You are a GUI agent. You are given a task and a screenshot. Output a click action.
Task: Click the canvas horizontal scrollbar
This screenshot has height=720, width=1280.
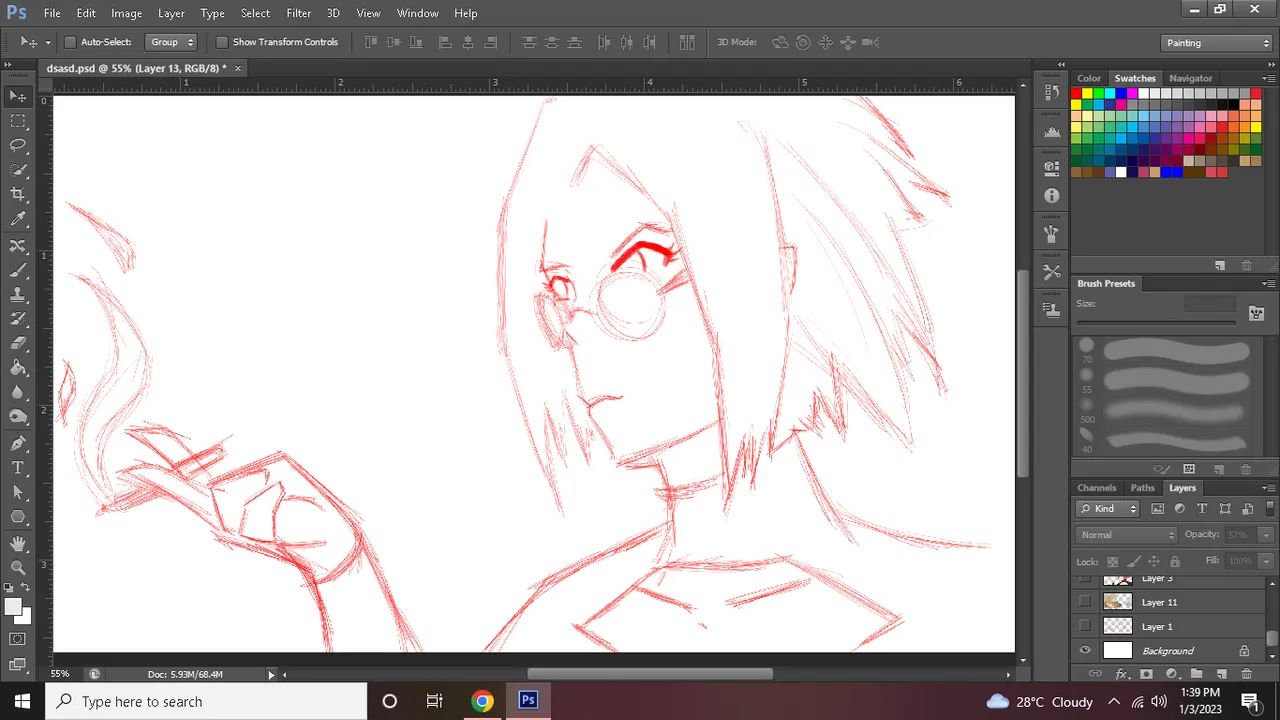[x=650, y=674]
